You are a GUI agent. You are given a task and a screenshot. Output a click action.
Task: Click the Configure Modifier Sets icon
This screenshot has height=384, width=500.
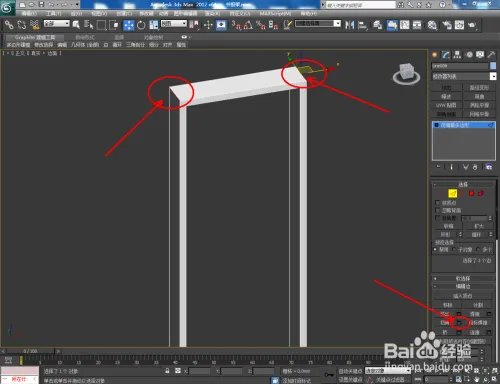click(x=489, y=167)
